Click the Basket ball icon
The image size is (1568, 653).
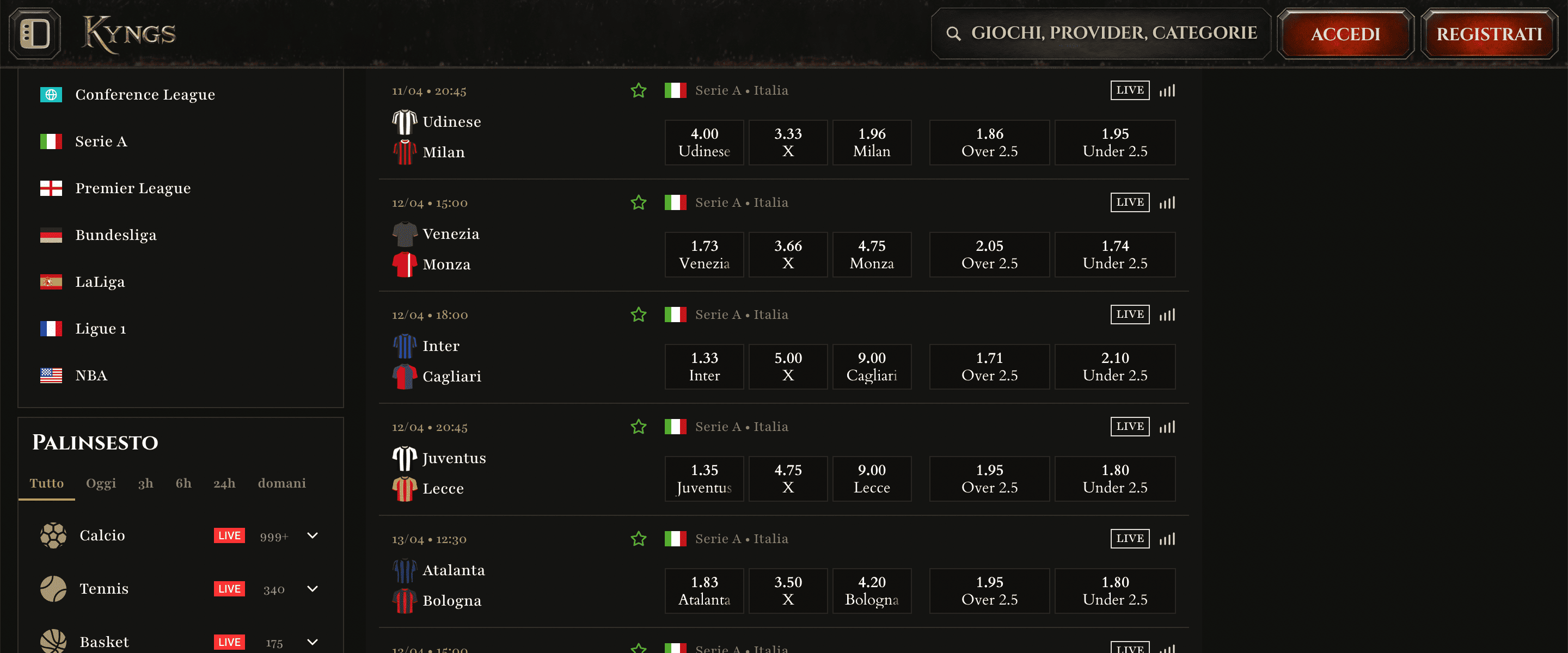54,641
